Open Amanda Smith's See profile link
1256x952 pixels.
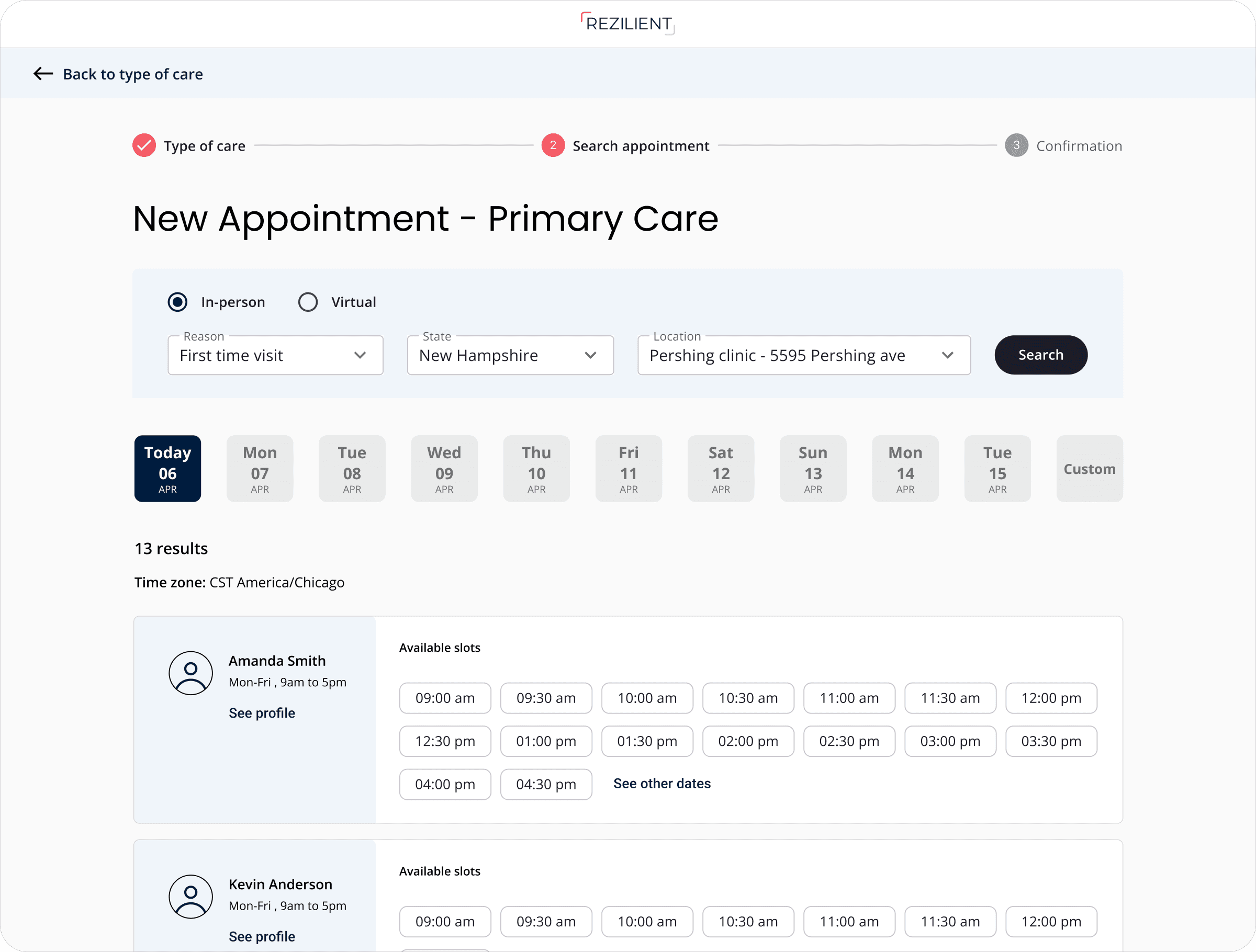coord(262,713)
